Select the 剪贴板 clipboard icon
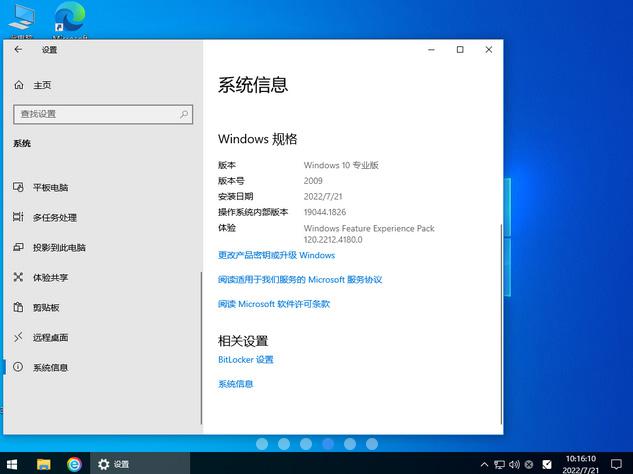This screenshot has height=474, width=633. pyautogui.click(x=18, y=307)
